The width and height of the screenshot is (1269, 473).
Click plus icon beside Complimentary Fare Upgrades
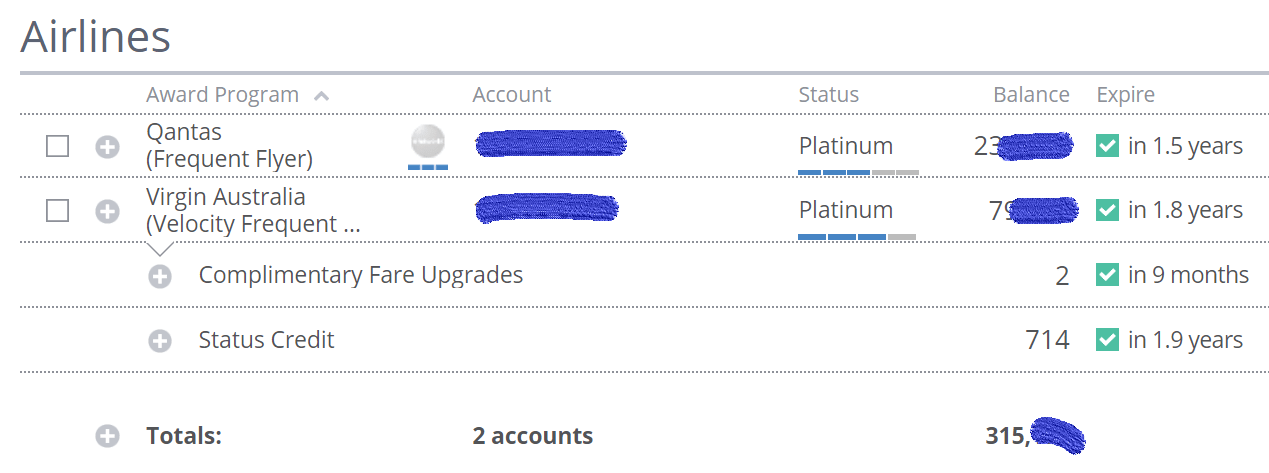point(160,276)
